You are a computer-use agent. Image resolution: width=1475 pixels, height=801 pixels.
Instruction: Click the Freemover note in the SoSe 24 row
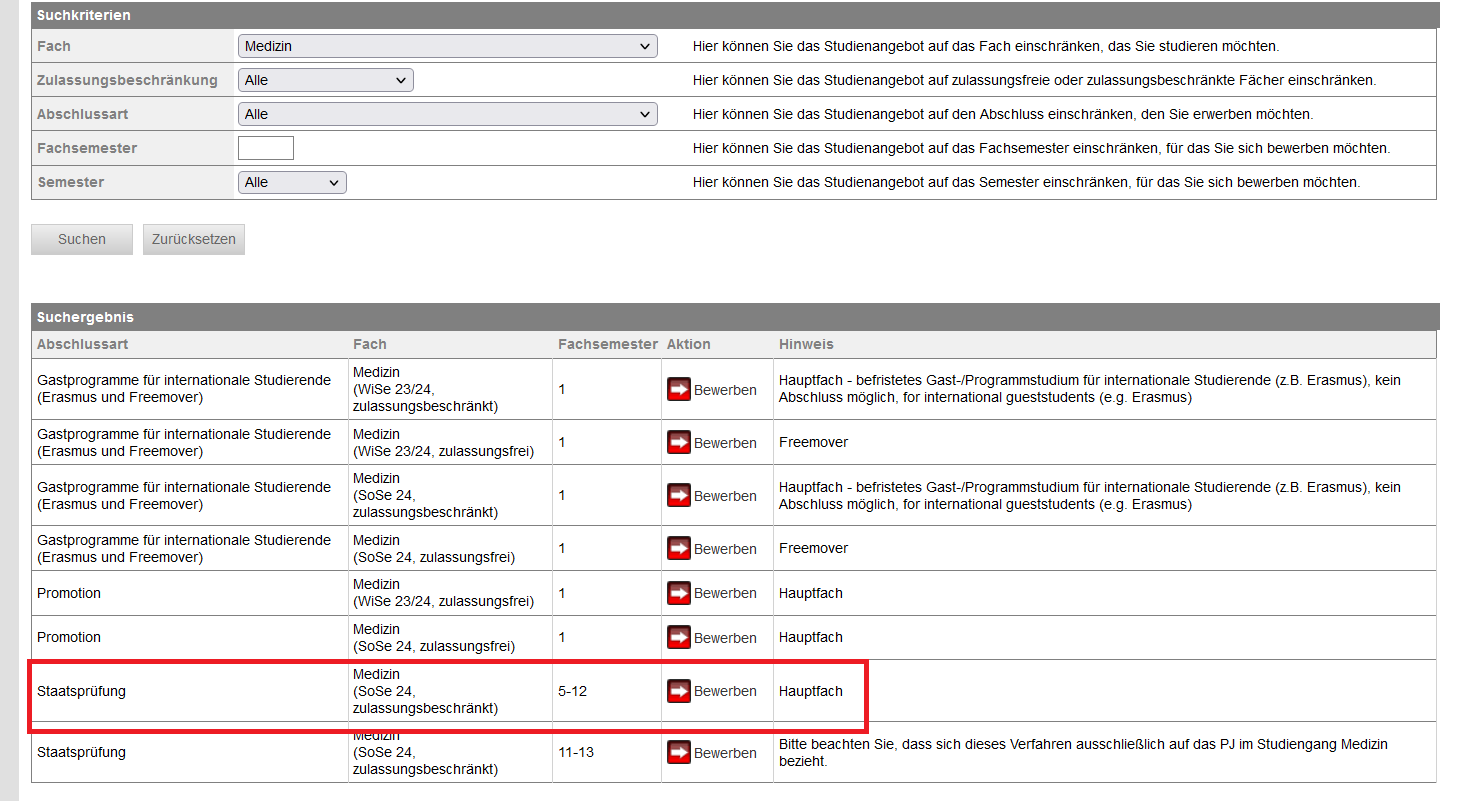(813, 548)
